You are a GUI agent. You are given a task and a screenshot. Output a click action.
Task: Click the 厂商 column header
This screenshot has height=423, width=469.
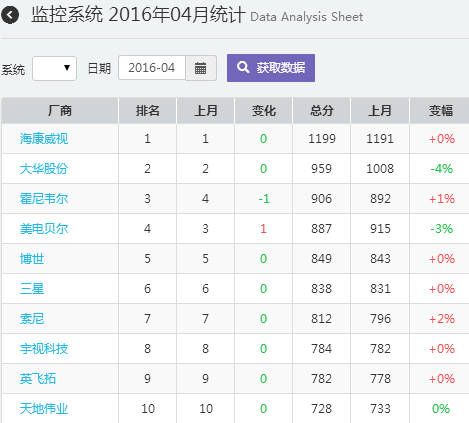tap(60, 111)
